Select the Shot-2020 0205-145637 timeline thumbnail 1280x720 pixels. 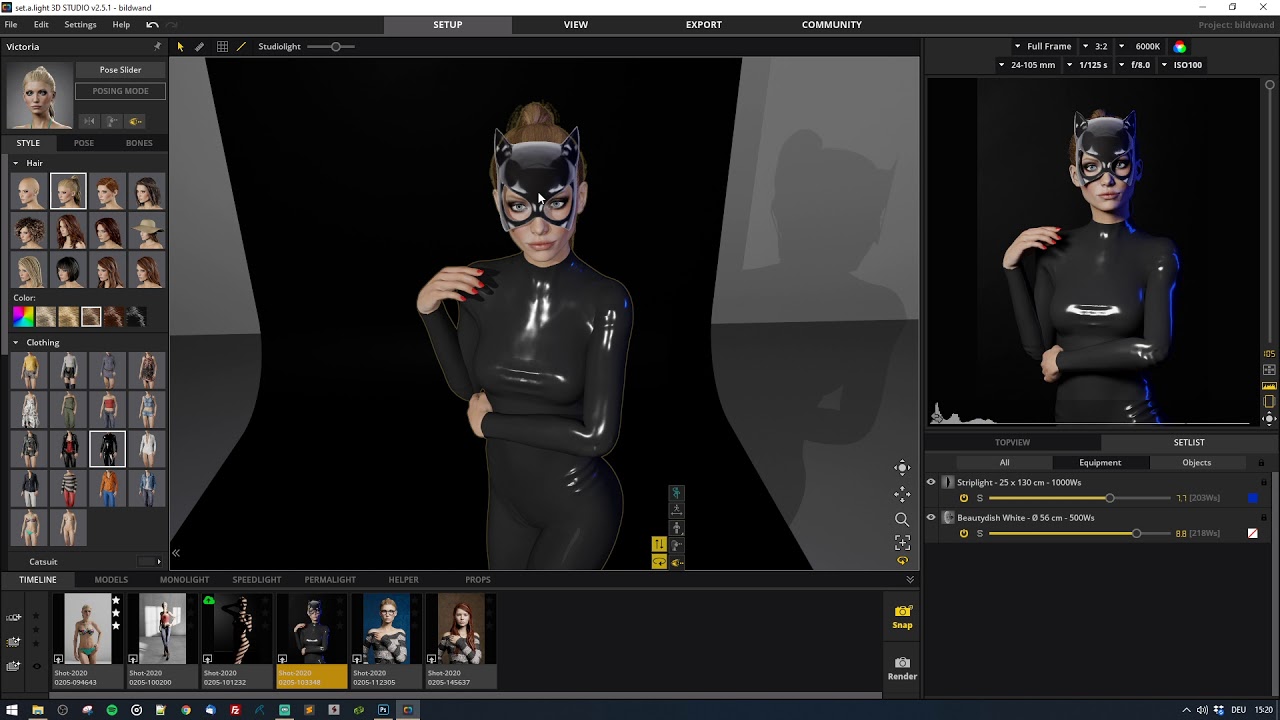tap(460, 640)
